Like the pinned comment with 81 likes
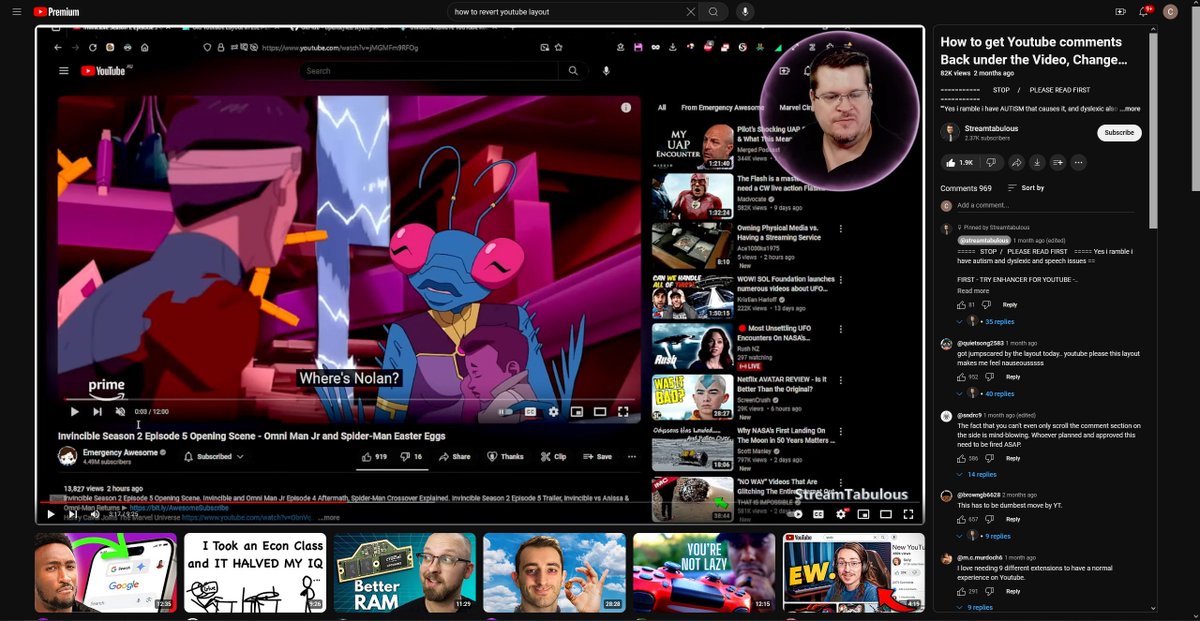1200x621 pixels. point(961,304)
